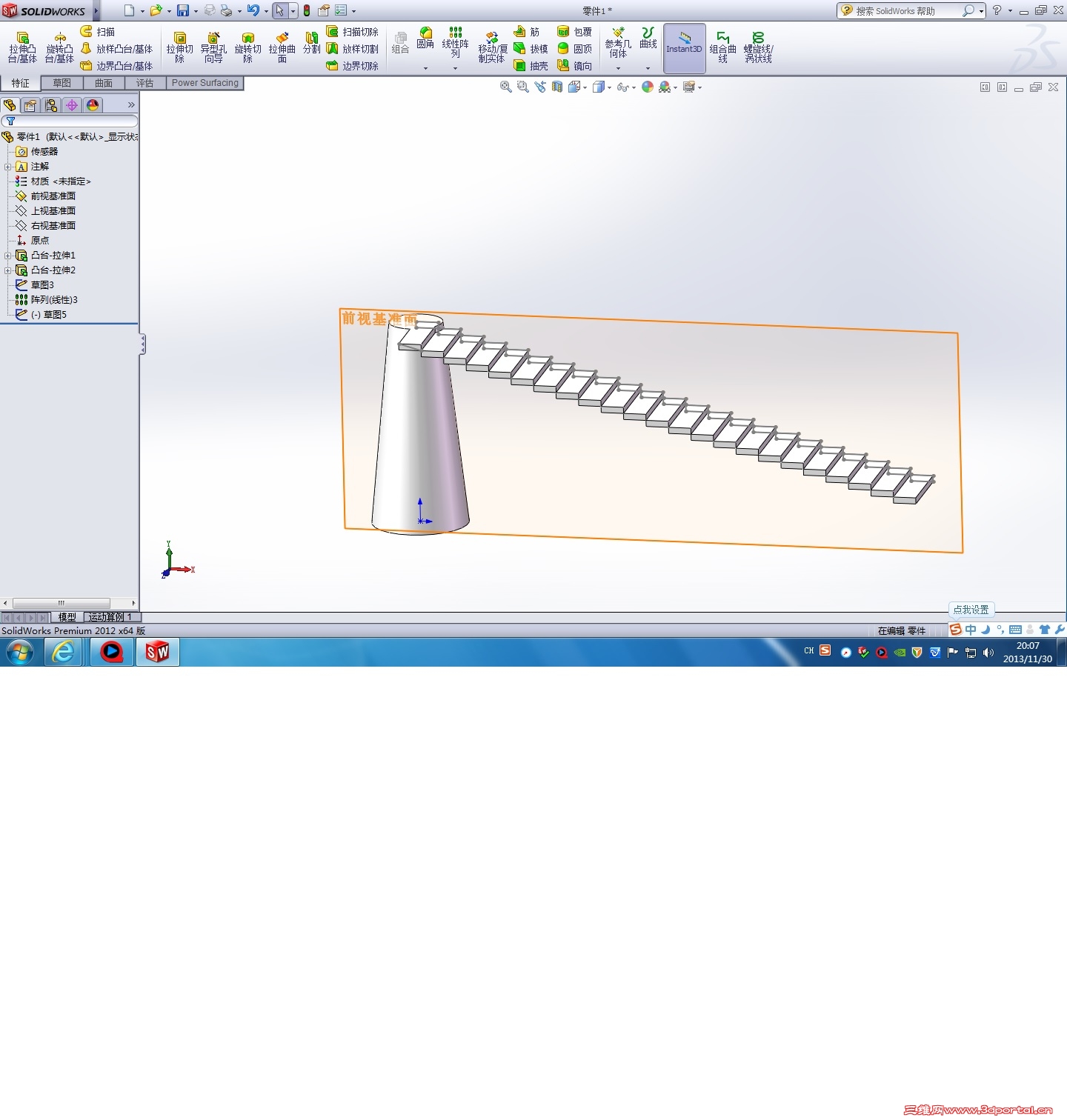
Task: Select 草图3 in the feature tree
Action: (42, 285)
